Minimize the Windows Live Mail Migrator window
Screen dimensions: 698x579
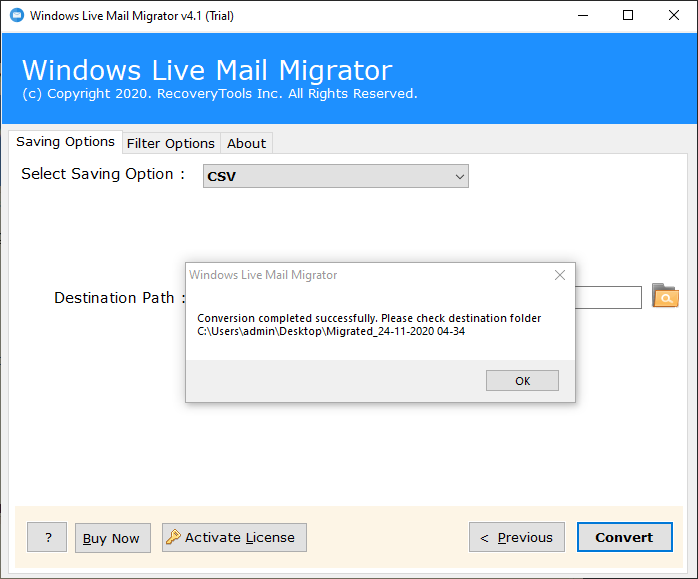(583, 16)
